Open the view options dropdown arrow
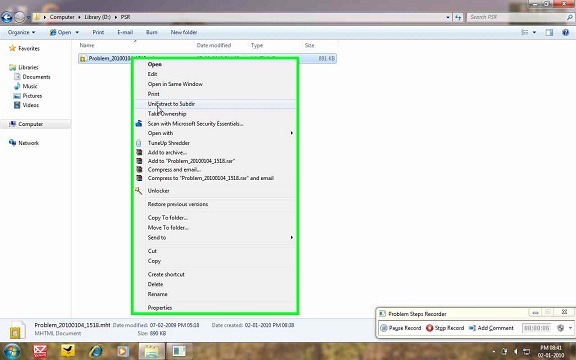576x360 pixels. [534, 32]
